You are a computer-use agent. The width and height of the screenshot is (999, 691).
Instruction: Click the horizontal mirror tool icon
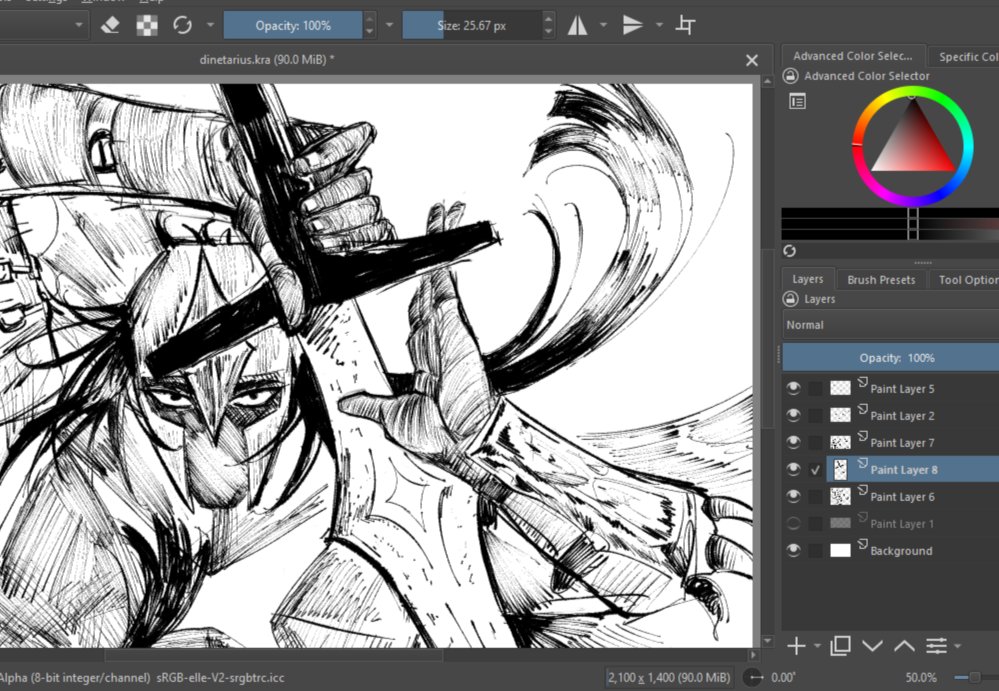[x=577, y=25]
